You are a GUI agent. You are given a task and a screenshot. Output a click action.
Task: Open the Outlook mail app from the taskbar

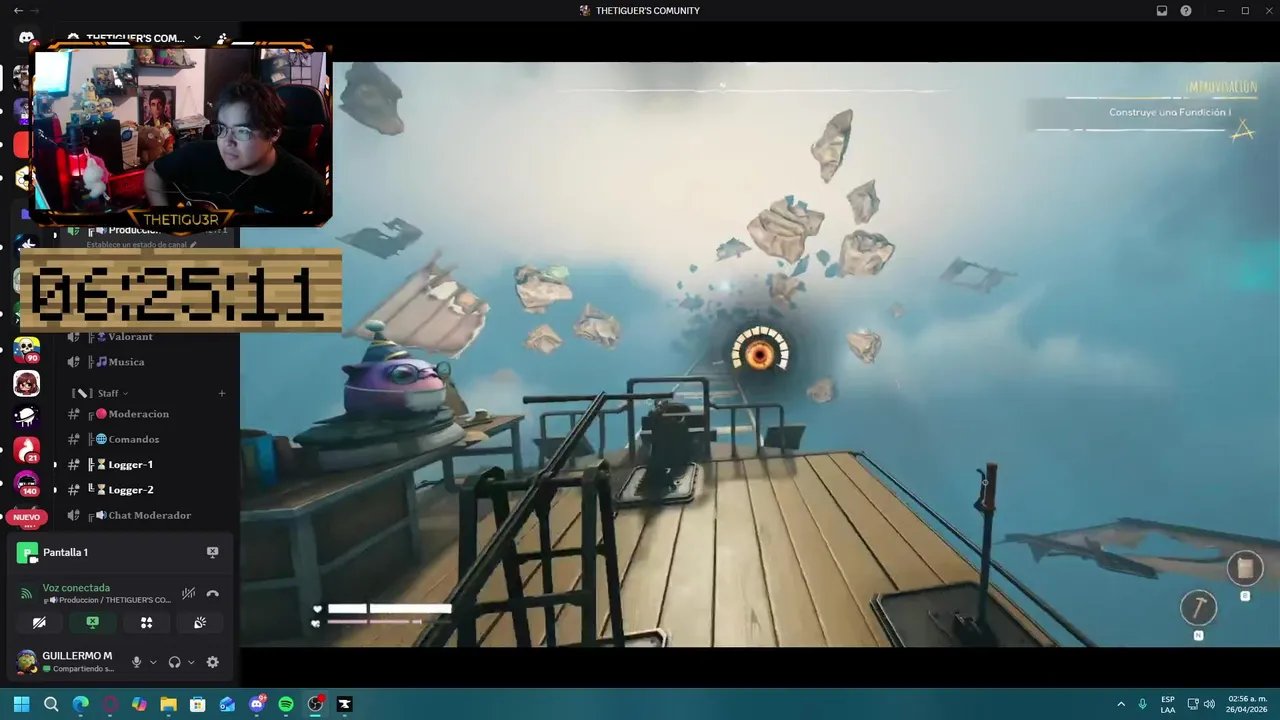pyautogui.click(x=227, y=704)
